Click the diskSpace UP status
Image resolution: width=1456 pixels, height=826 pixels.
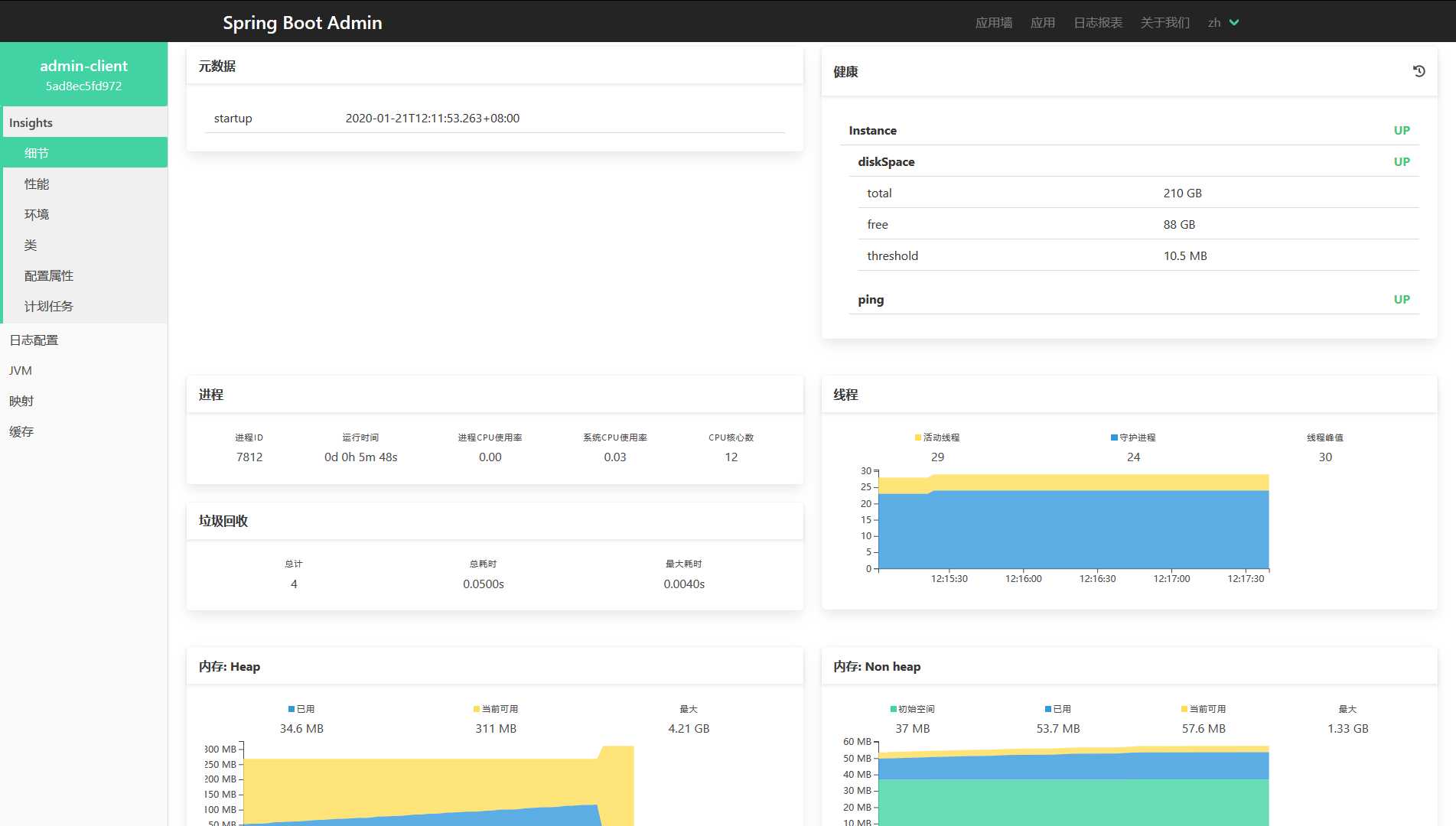1402,161
